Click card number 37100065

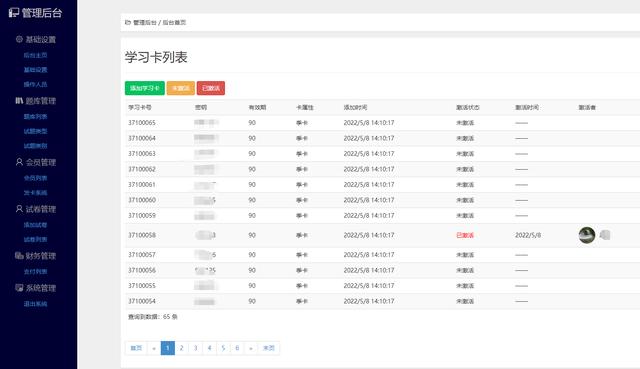point(142,122)
